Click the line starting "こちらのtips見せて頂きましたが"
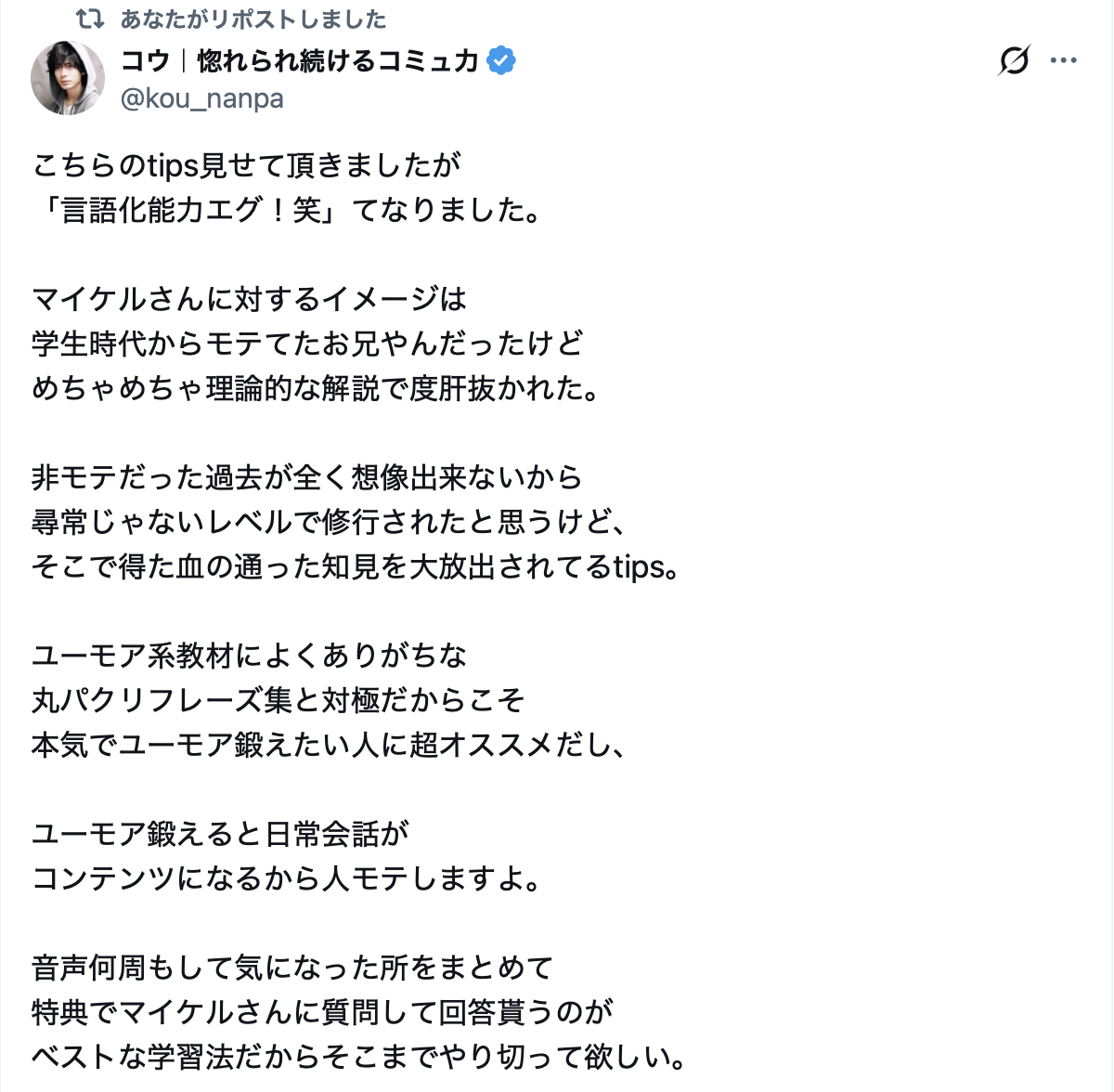 click(247, 165)
